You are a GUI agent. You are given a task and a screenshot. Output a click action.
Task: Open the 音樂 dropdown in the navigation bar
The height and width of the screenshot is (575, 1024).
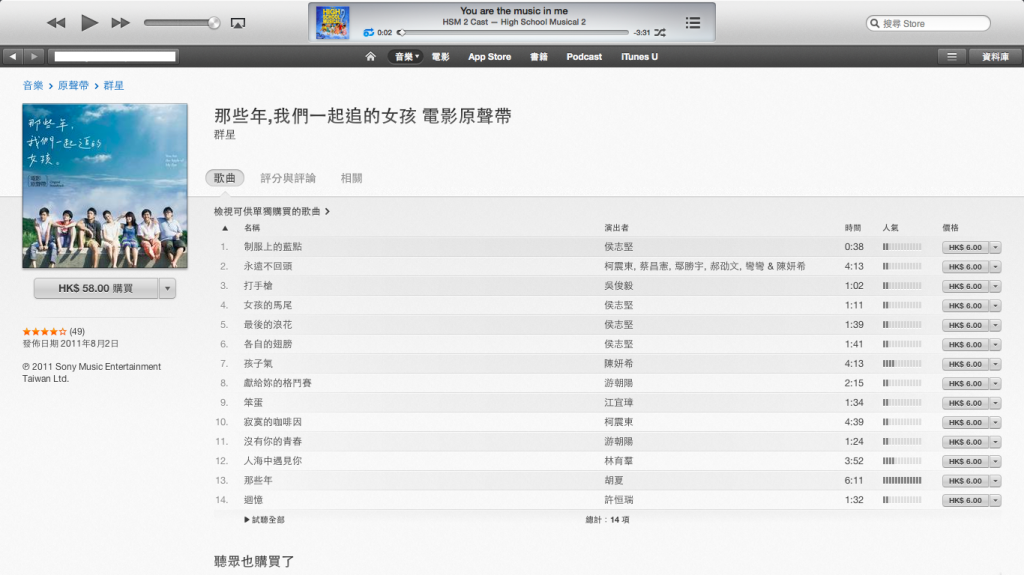[x=406, y=57]
